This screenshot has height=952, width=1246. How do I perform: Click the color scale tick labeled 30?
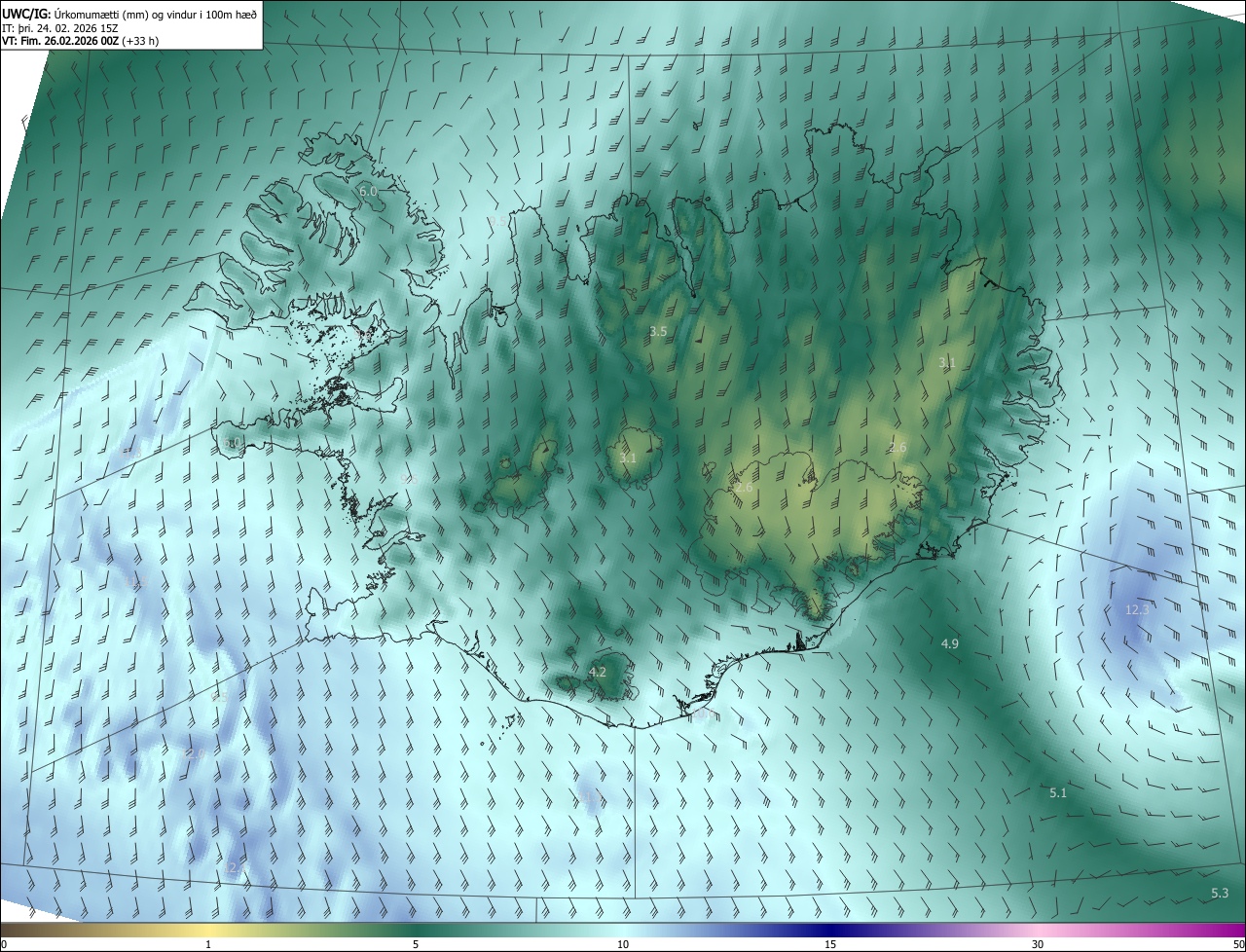tap(1038, 945)
